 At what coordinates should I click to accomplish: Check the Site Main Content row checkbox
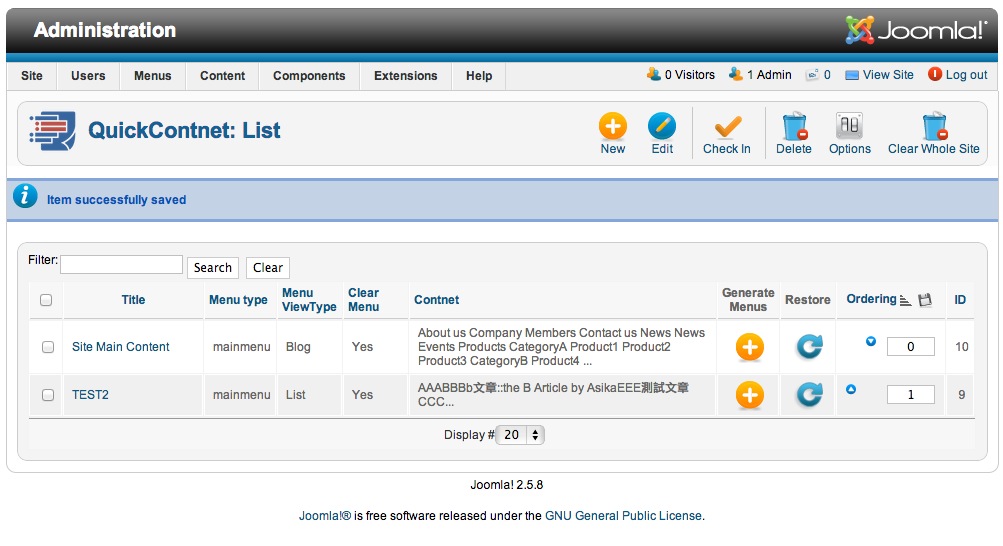(48, 347)
